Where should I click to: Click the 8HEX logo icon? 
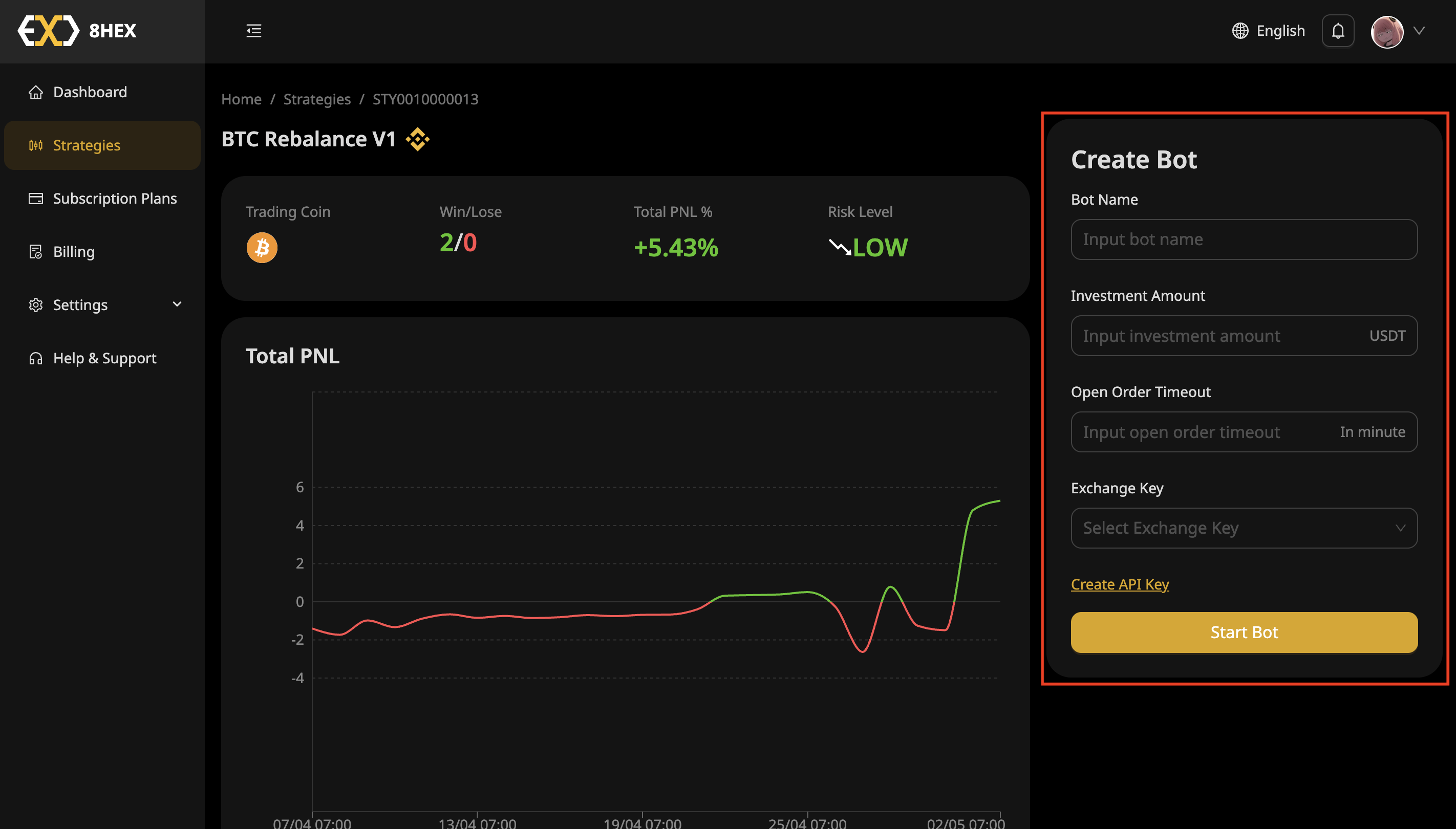tap(49, 31)
